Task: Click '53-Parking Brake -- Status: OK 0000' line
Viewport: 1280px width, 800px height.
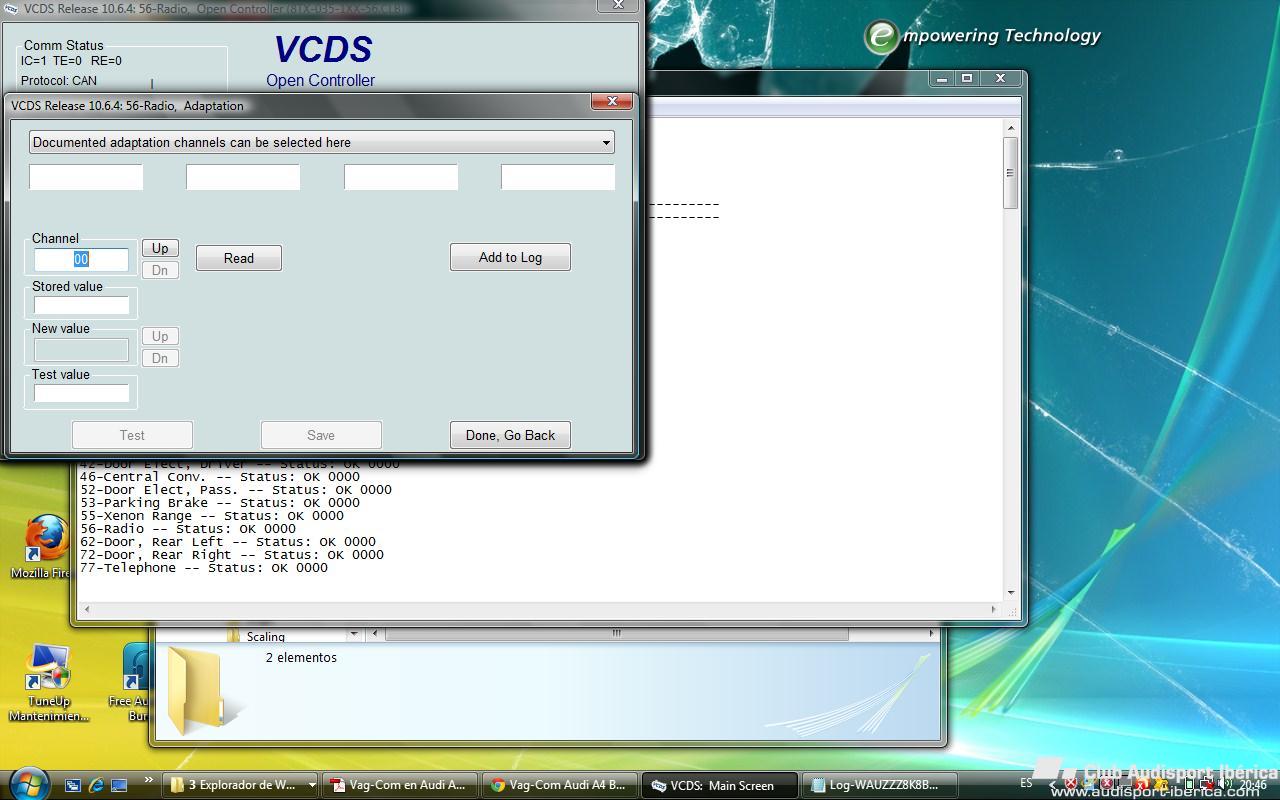Action: click(220, 503)
